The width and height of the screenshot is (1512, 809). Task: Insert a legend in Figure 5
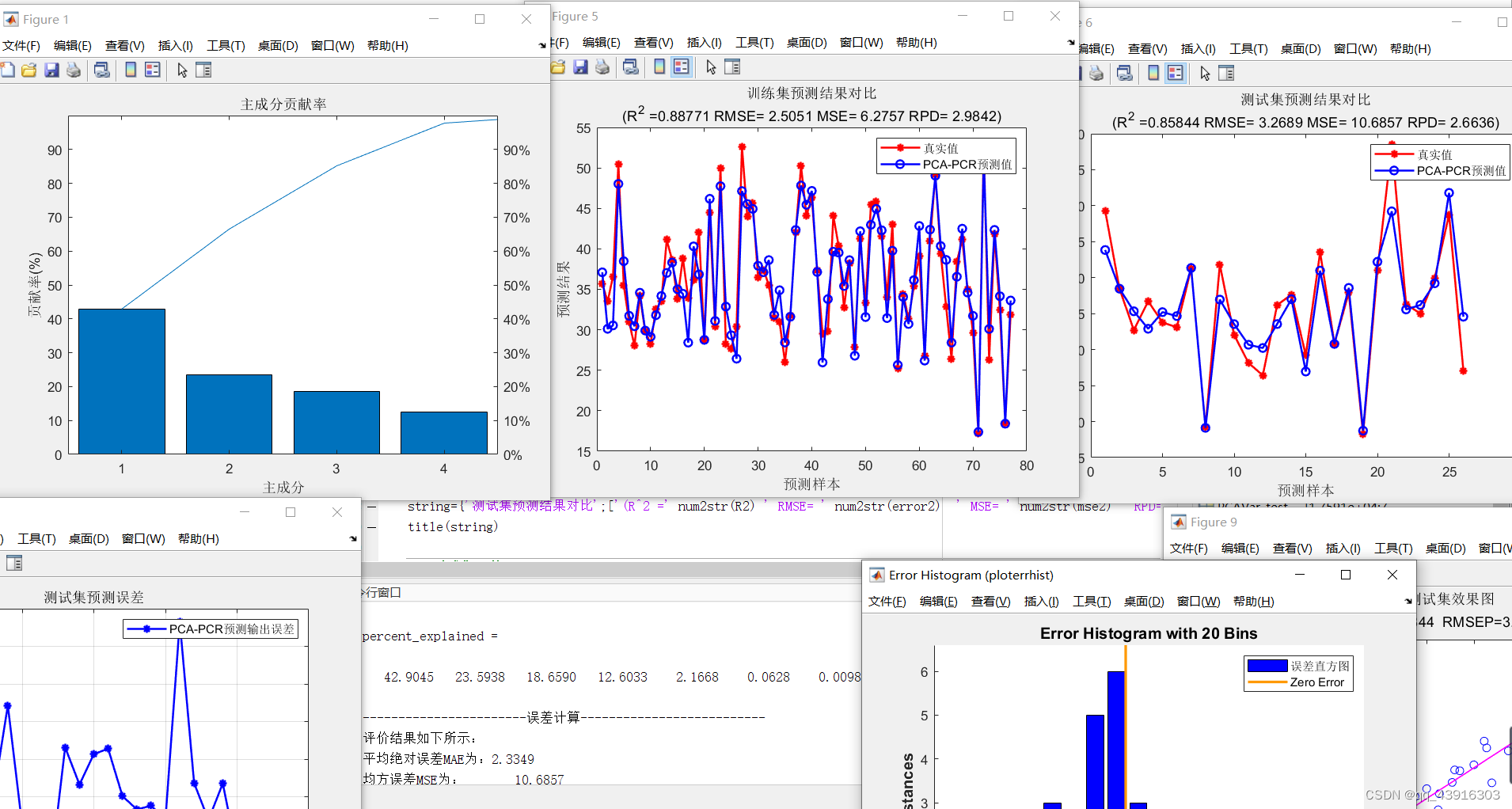pyautogui.click(x=682, y=67)
